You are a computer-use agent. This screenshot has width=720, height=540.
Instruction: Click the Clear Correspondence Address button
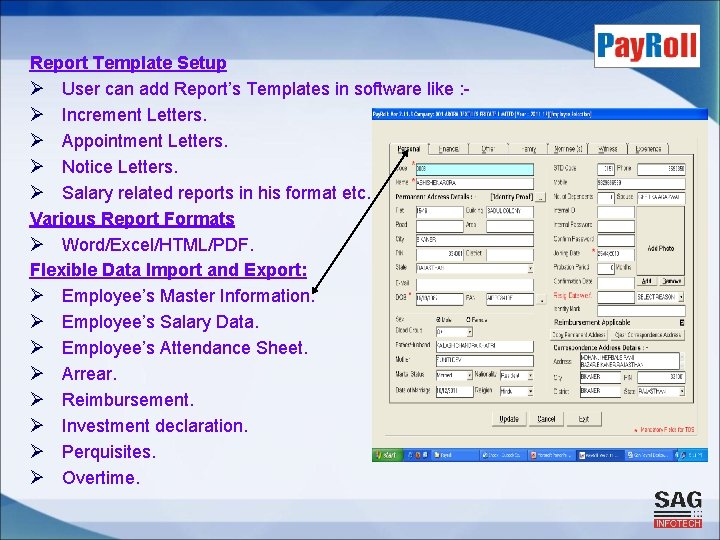[647, 335]
